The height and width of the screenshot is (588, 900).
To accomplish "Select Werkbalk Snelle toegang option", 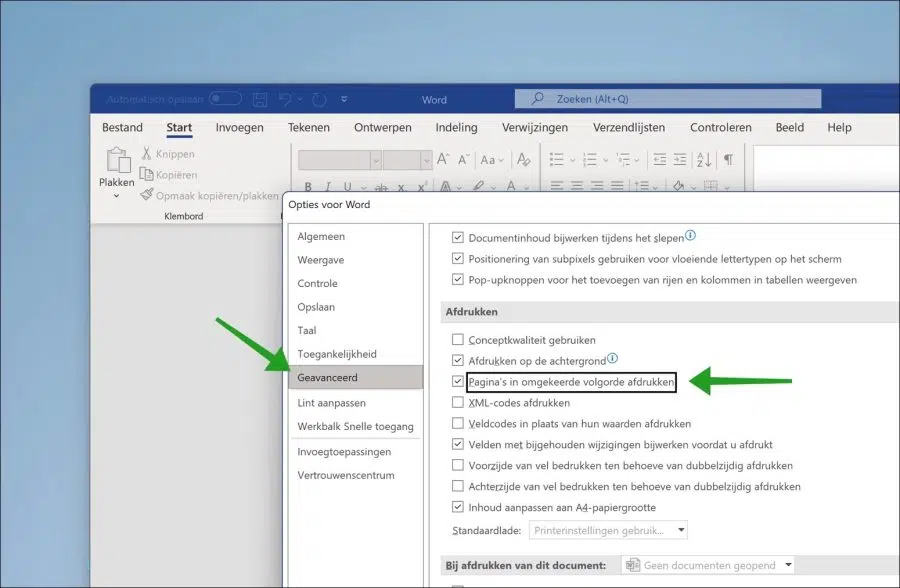I will (x=356, y=426).
